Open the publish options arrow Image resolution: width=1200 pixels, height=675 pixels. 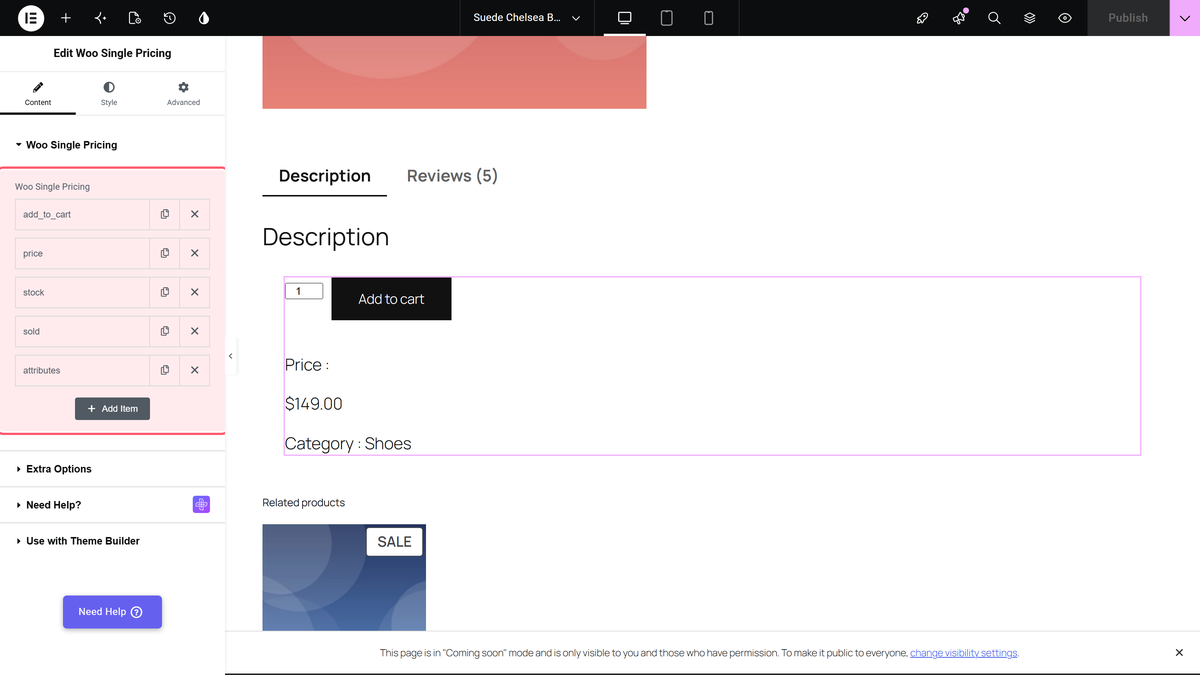1185,18
